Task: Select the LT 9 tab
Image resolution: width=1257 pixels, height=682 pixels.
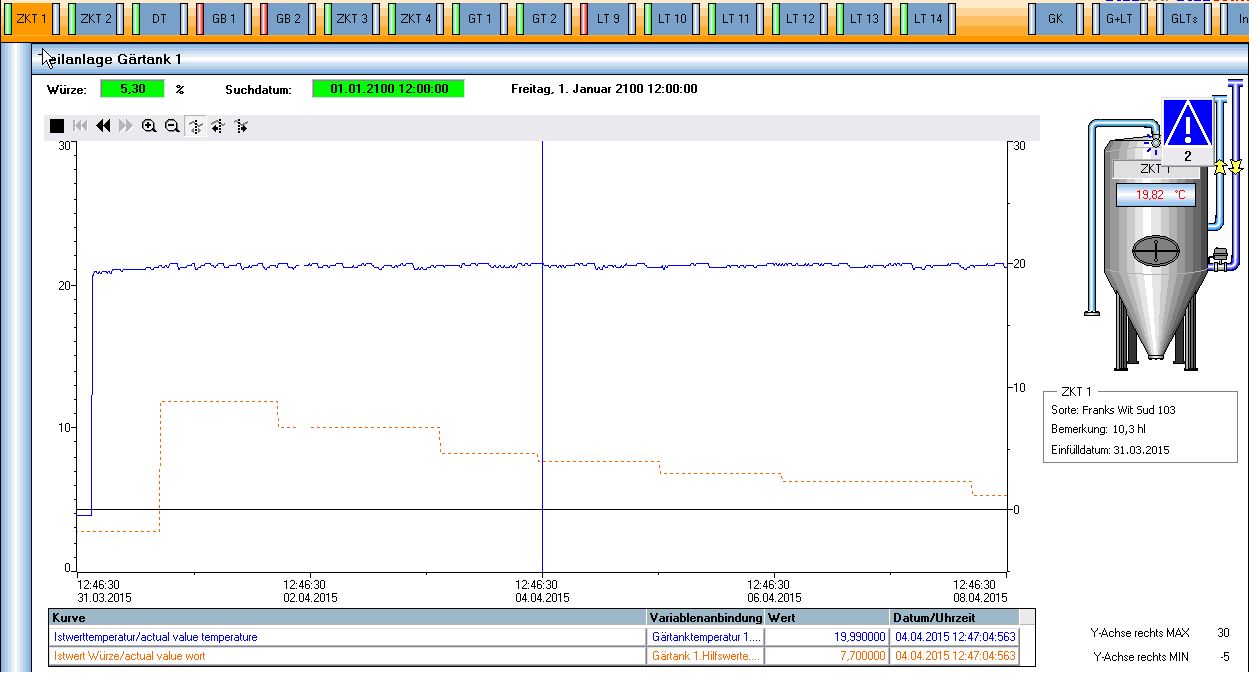Action: [608, 19]
